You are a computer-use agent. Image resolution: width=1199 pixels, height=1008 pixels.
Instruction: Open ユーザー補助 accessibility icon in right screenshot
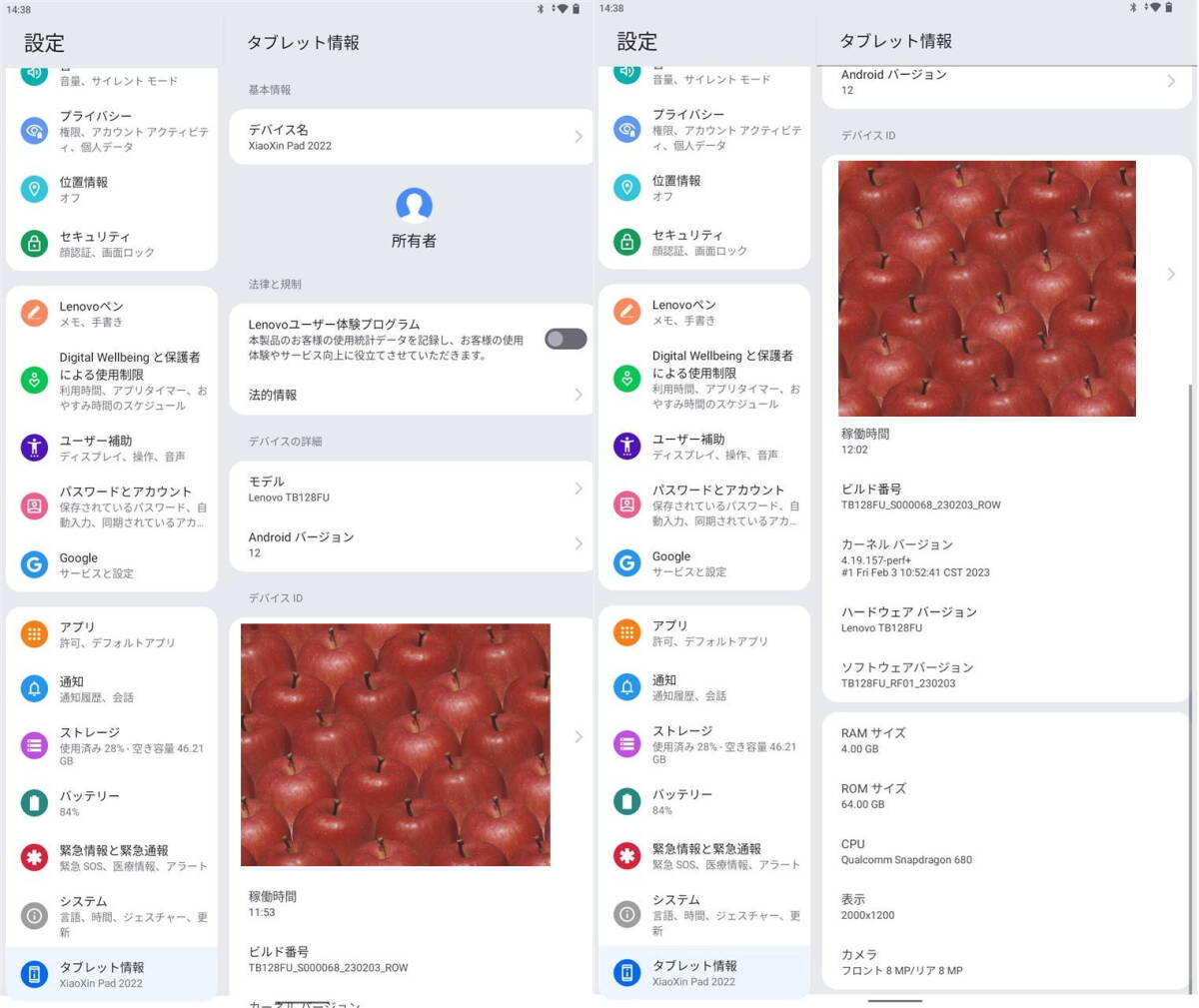coord(626,446)
